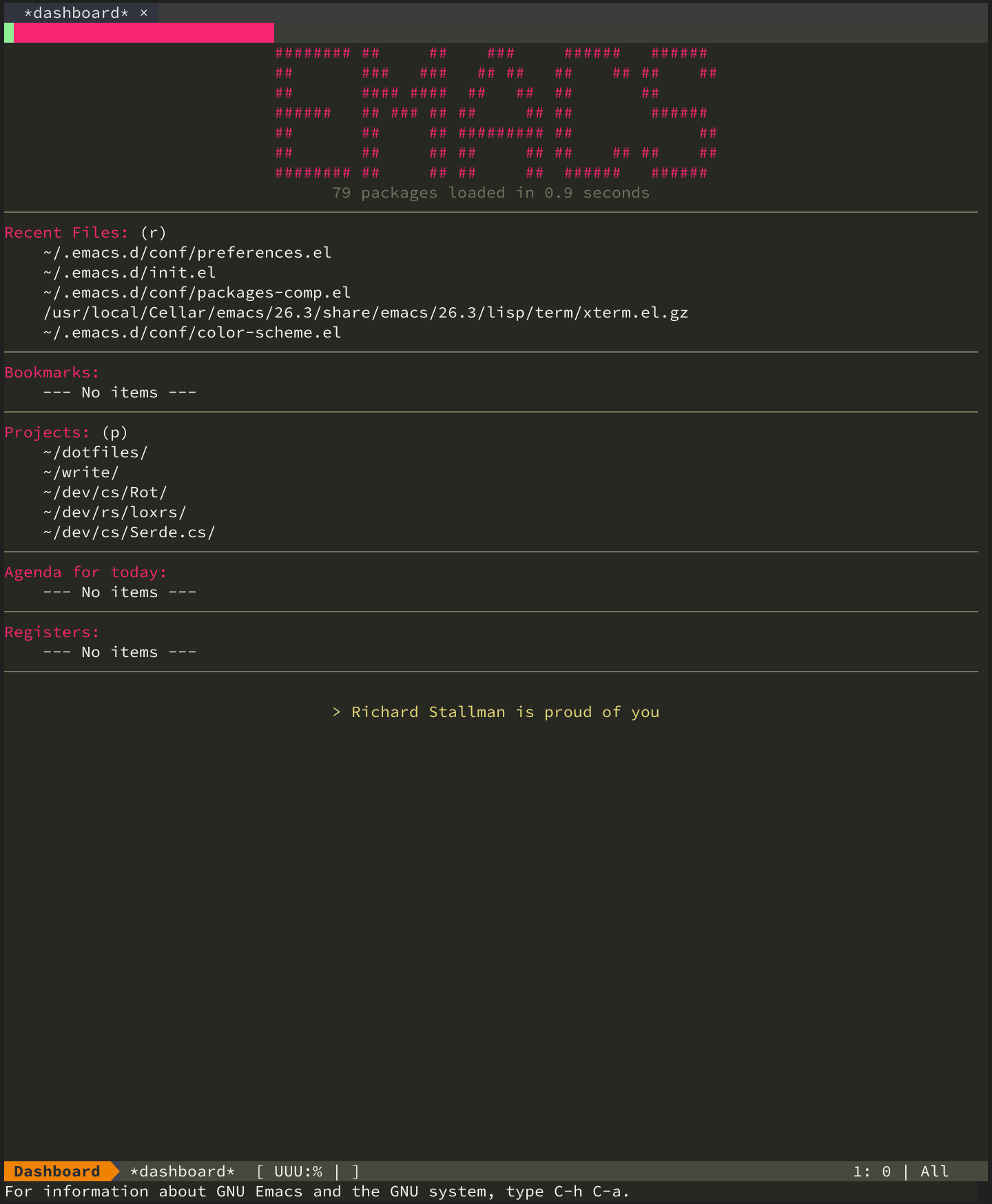Open ~/.emacs.d/init.el recent file
992x1204 pixels.
[130, 273]
